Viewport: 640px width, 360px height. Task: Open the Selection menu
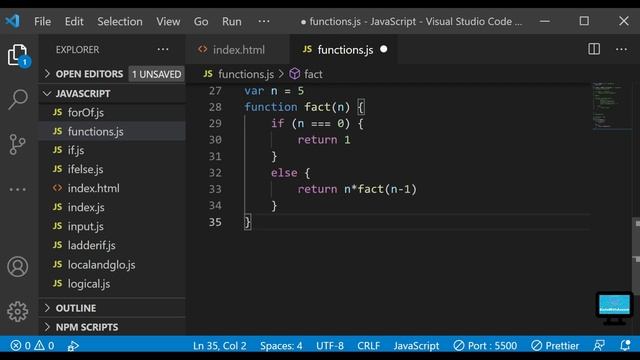pos(120,21)
